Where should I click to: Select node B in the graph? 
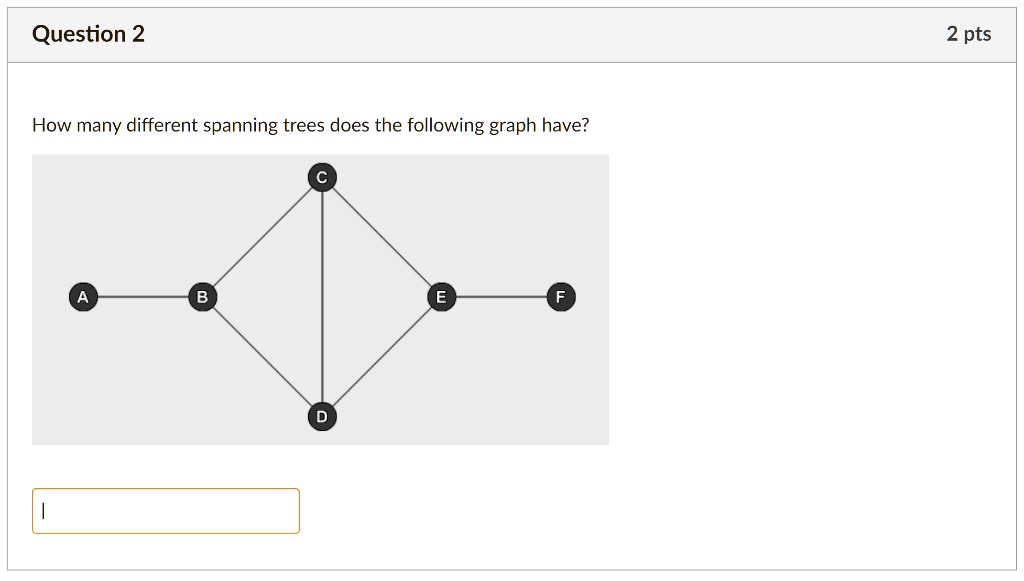pos(202,297)
